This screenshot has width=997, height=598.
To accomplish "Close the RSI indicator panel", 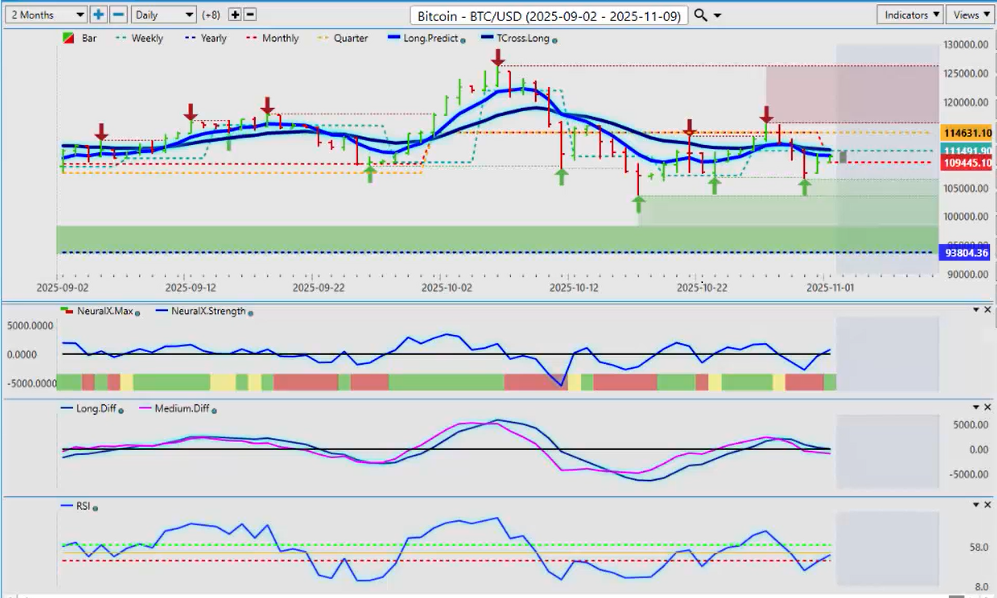I will (x=988, y=506).
